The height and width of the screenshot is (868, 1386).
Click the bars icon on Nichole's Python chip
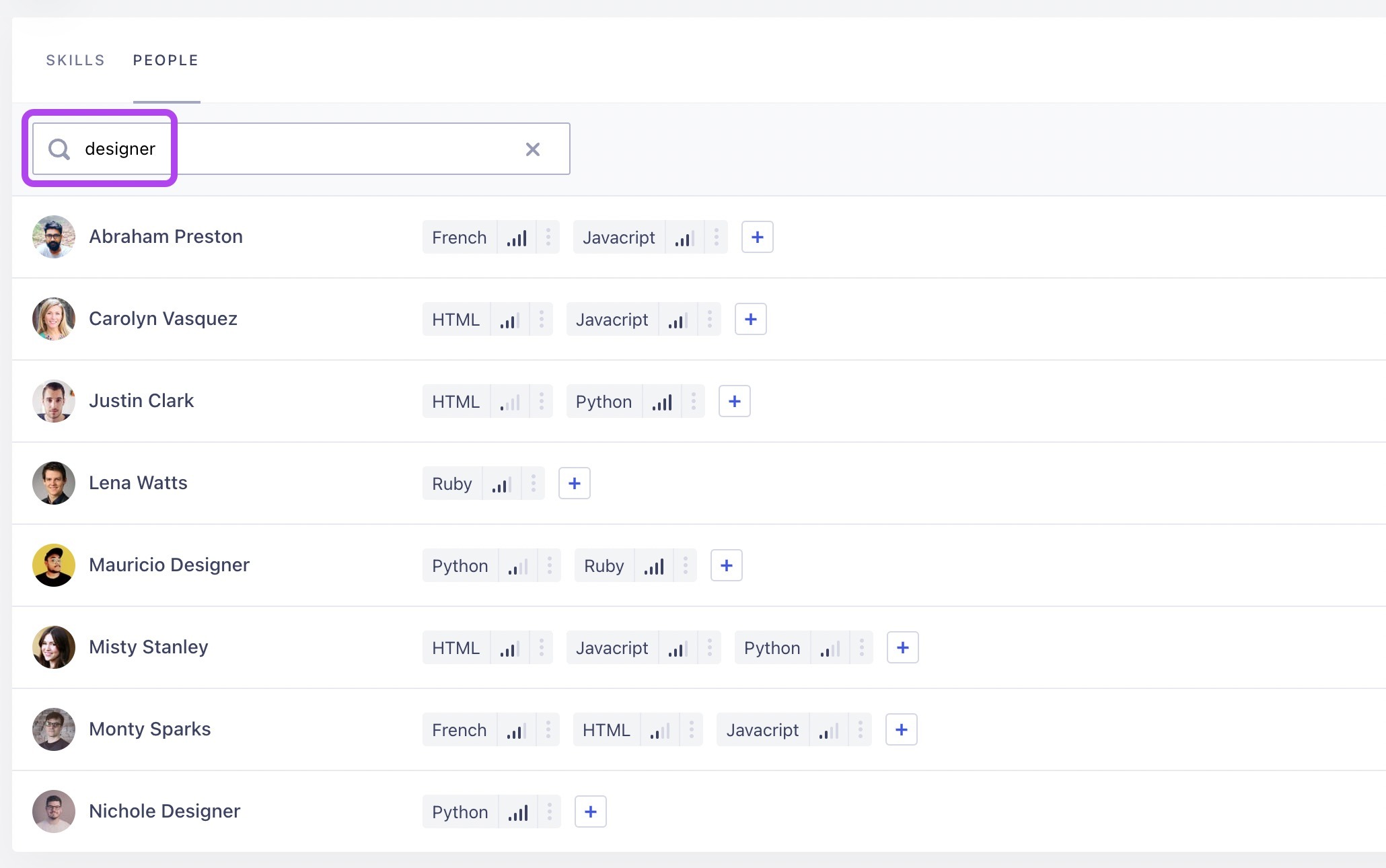[x=518, y=811]
